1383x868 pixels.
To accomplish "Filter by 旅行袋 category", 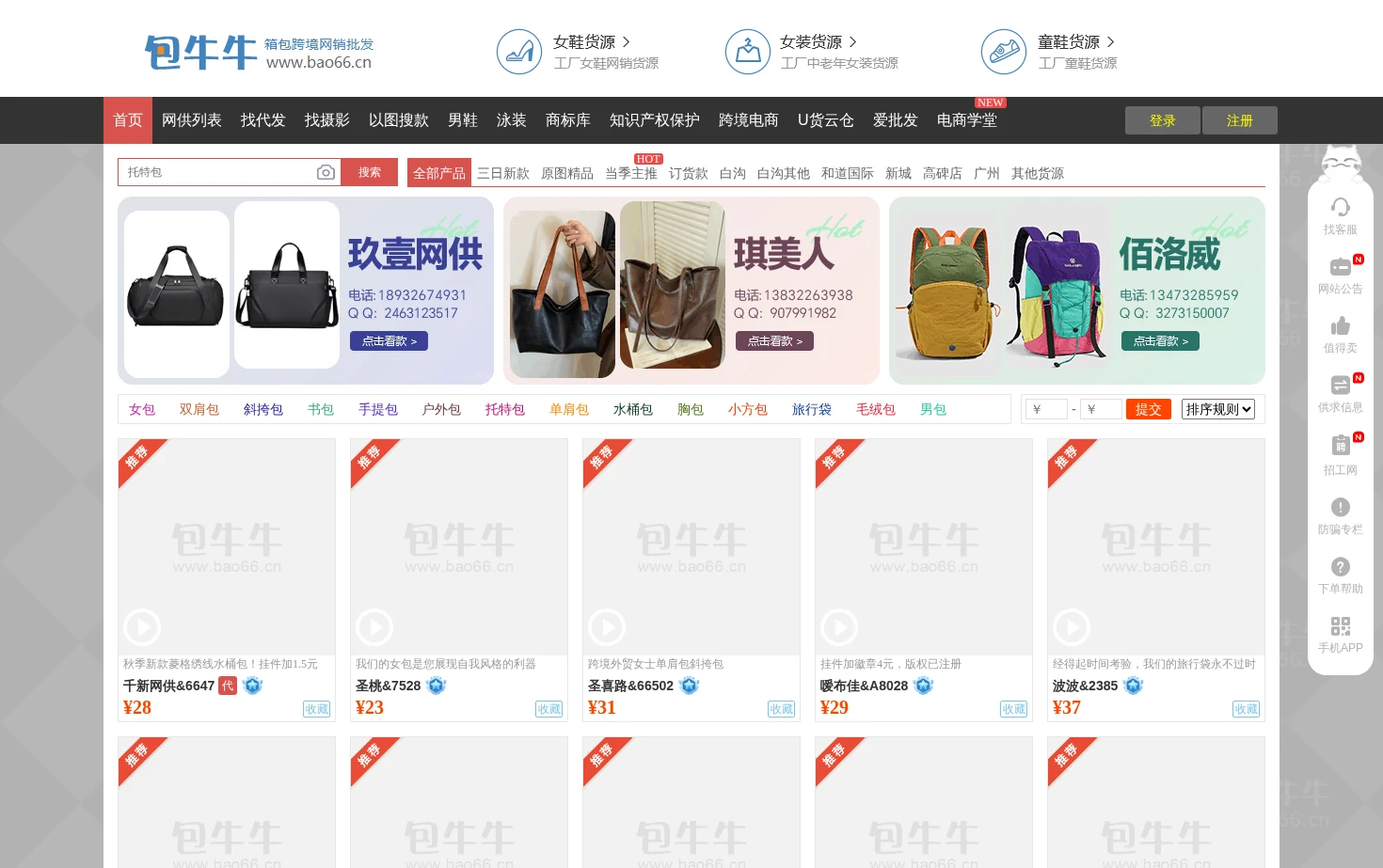I will tap(812, 409).
